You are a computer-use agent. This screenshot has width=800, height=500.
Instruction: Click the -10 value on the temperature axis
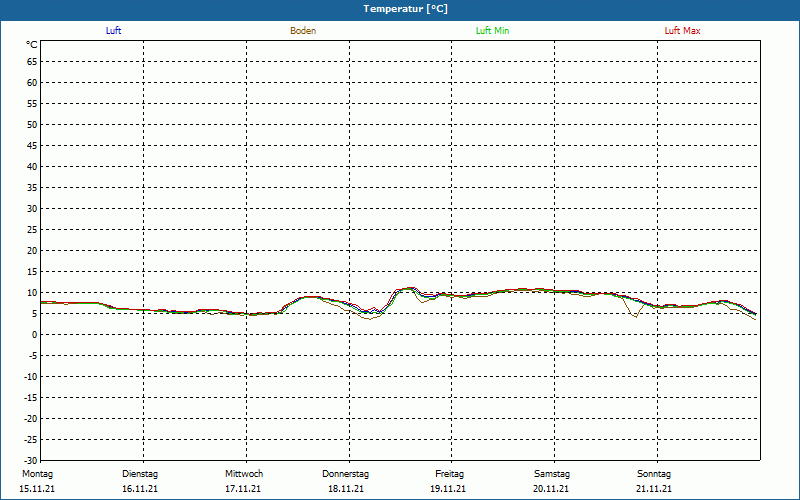[x=31, y=377]
